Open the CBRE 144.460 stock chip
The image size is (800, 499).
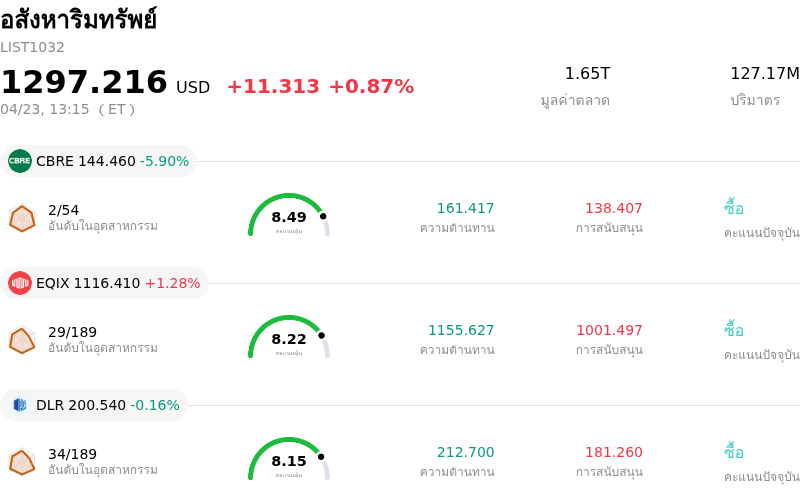[99, 161]
